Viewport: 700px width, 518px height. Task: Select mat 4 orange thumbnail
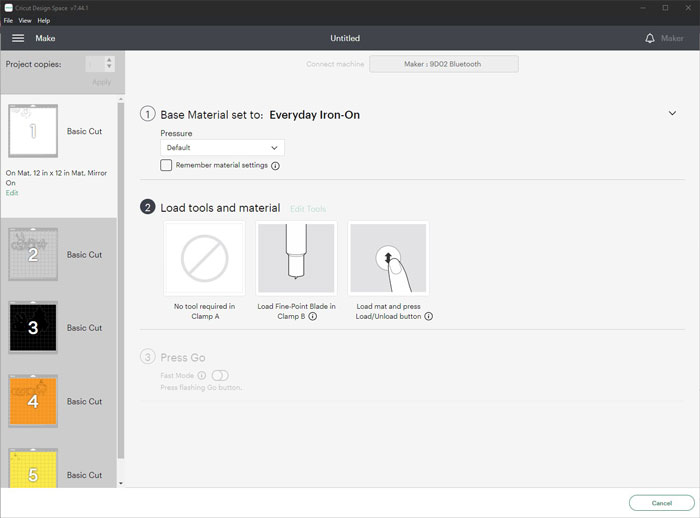pos(33,401)
